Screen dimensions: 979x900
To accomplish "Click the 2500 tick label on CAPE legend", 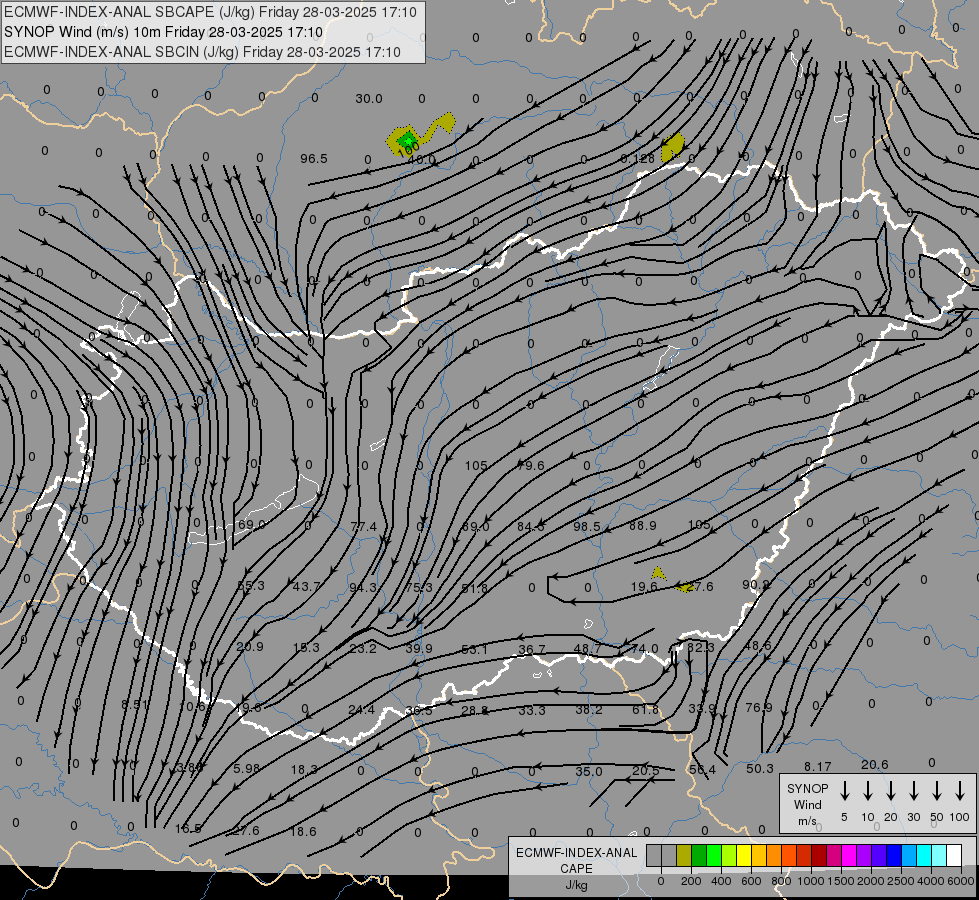I will click(x=901, y=881).
